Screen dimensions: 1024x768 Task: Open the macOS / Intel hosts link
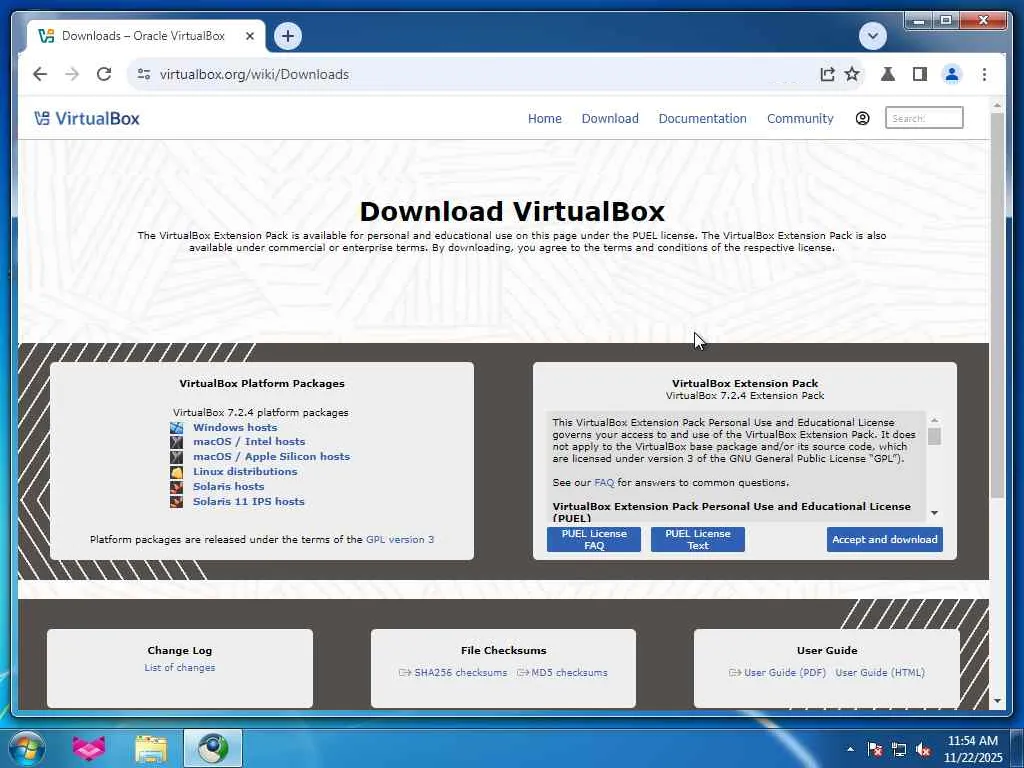[x=249, y=441]
